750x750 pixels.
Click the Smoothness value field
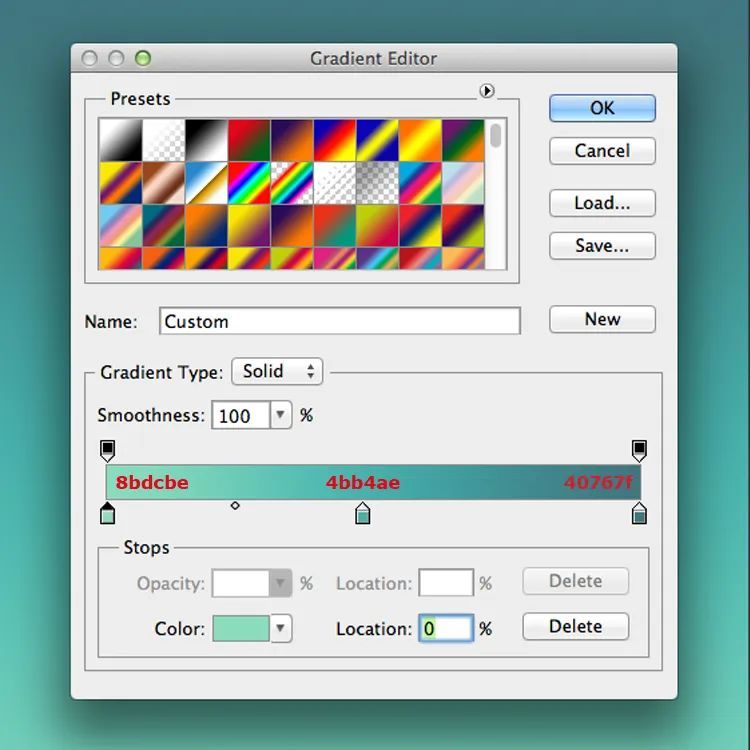[241, 415]
